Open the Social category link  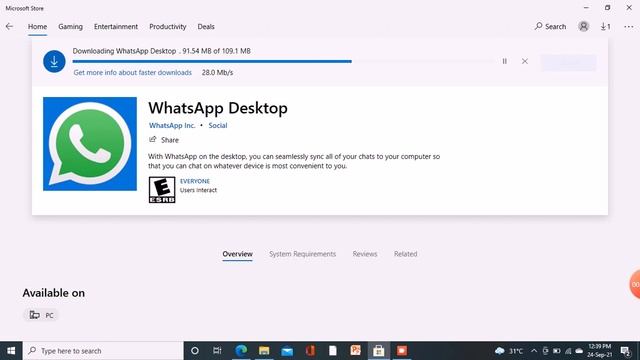(x=218, y=125)
